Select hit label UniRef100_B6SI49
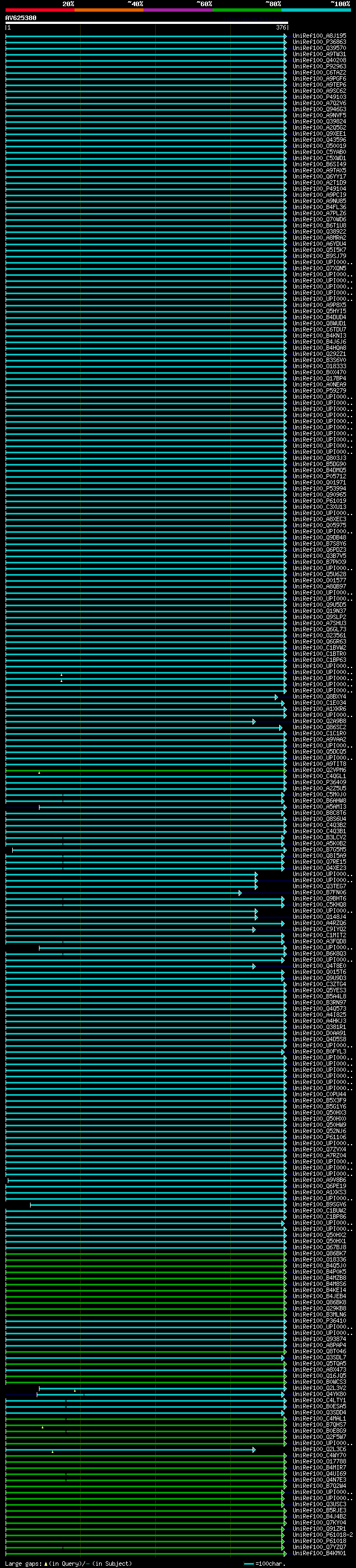 point(319,164)
